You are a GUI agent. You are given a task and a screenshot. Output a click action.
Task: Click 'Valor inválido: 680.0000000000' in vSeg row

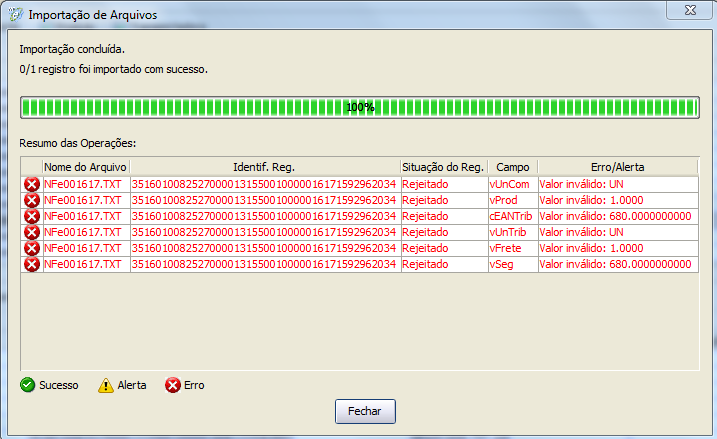point(615,264)
